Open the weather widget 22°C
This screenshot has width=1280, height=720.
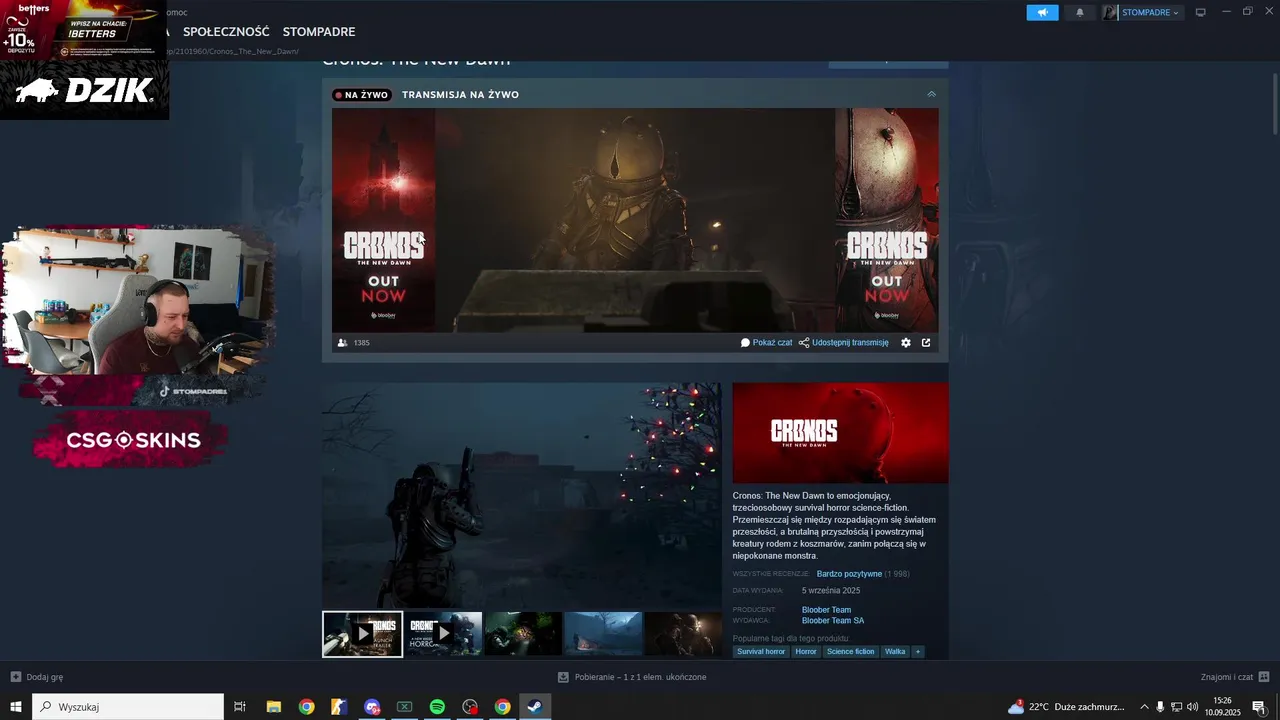tap(1066, 707)
